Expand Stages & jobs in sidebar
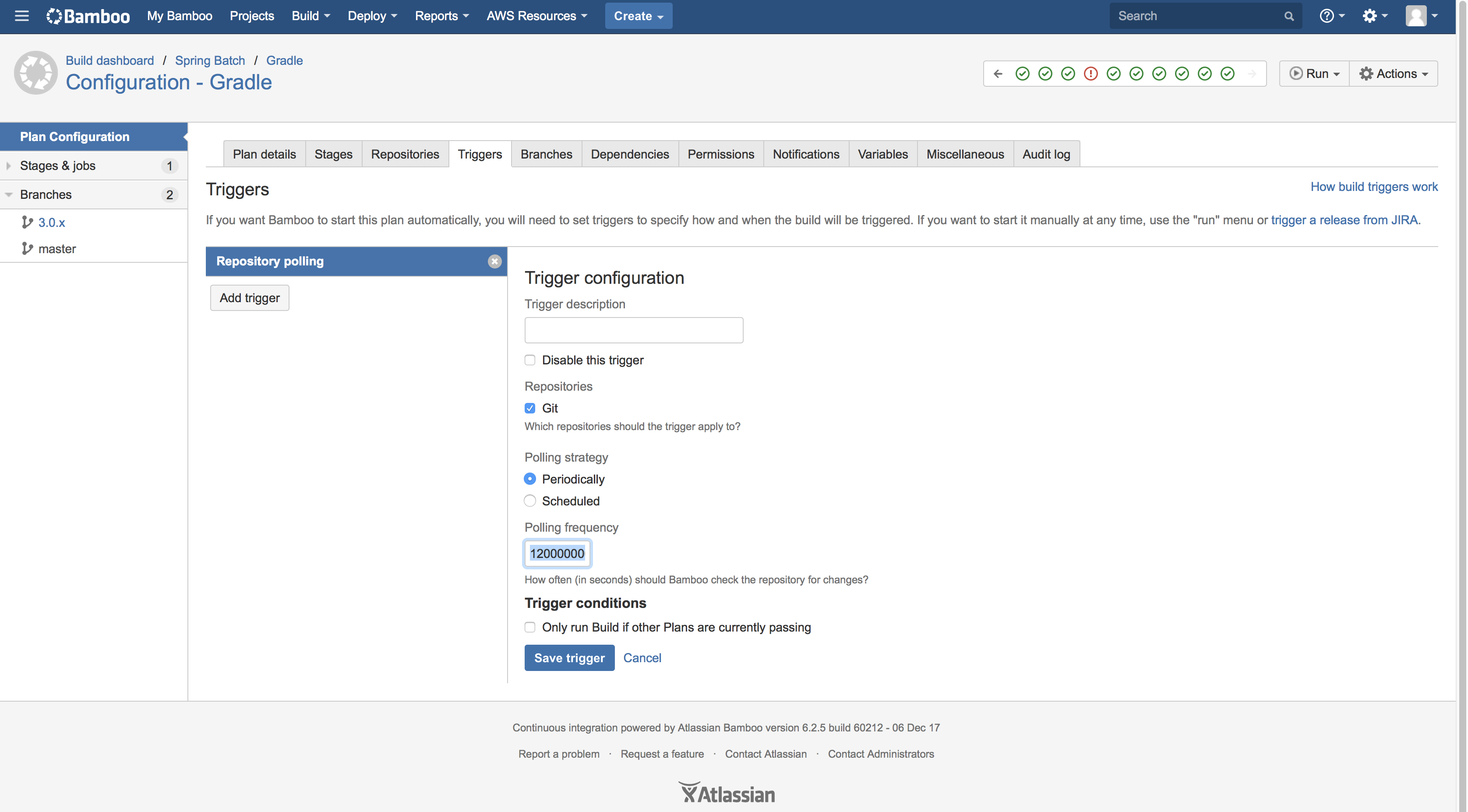This screenshot has width=1468, height=812. click(x=9, y=166)
